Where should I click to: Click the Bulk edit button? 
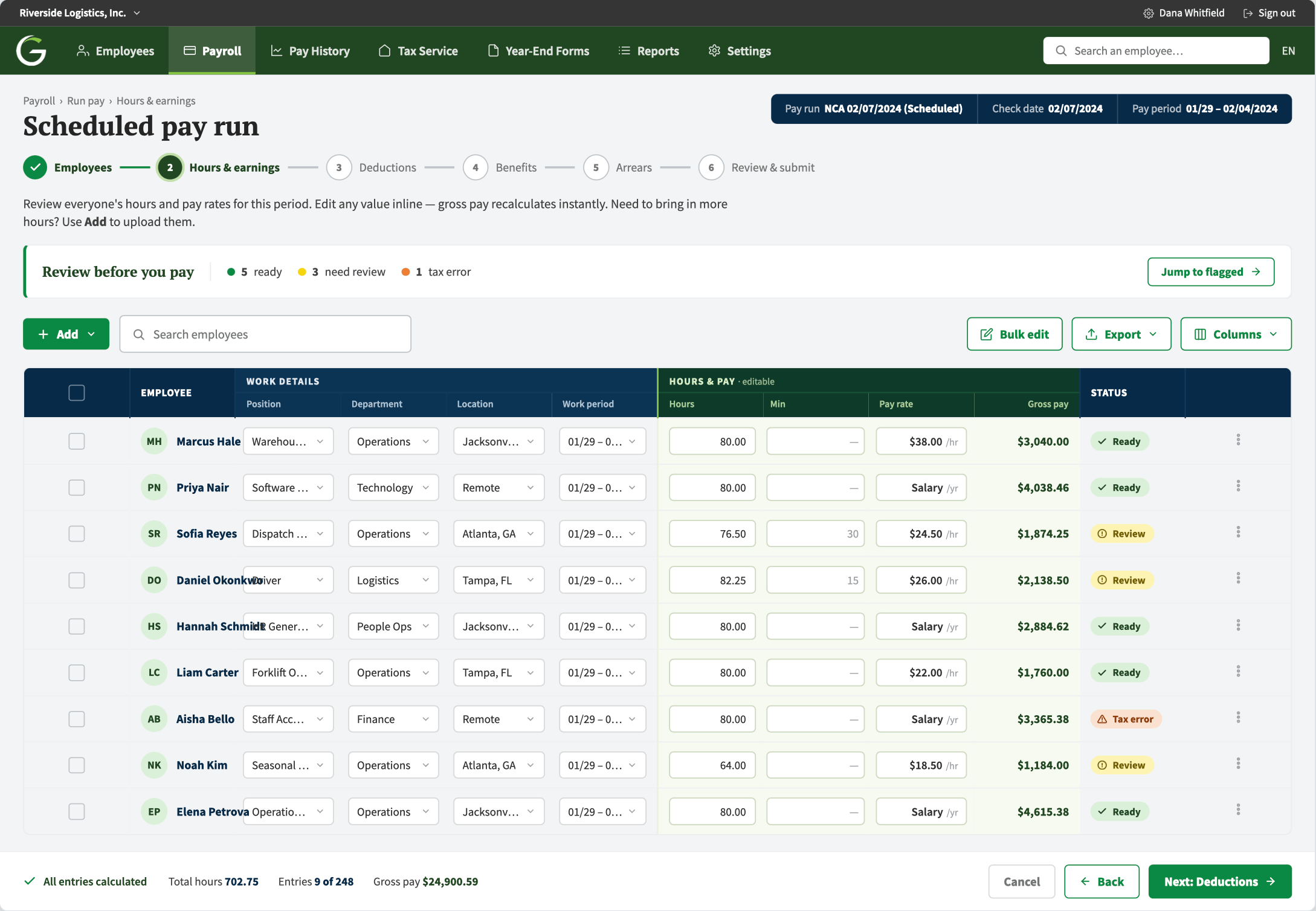(1014, 334)
